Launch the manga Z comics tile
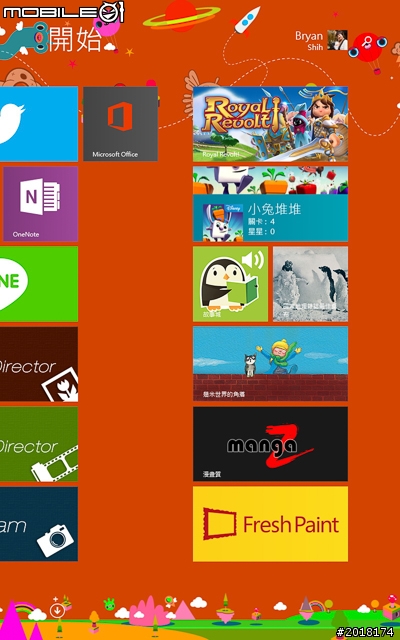 pyautogui.click(x=270, y=444)
